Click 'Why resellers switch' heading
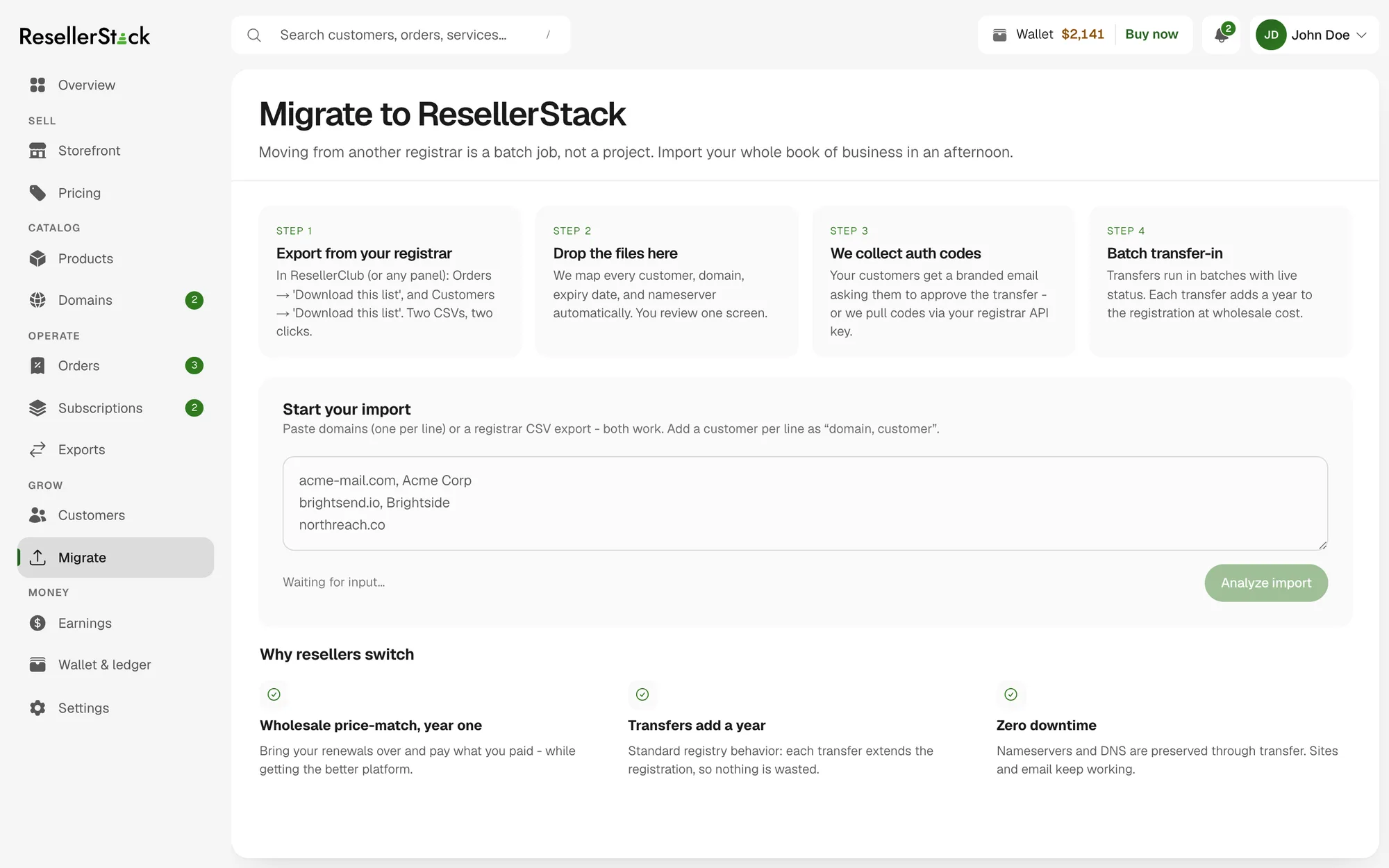 click(337, 654)
